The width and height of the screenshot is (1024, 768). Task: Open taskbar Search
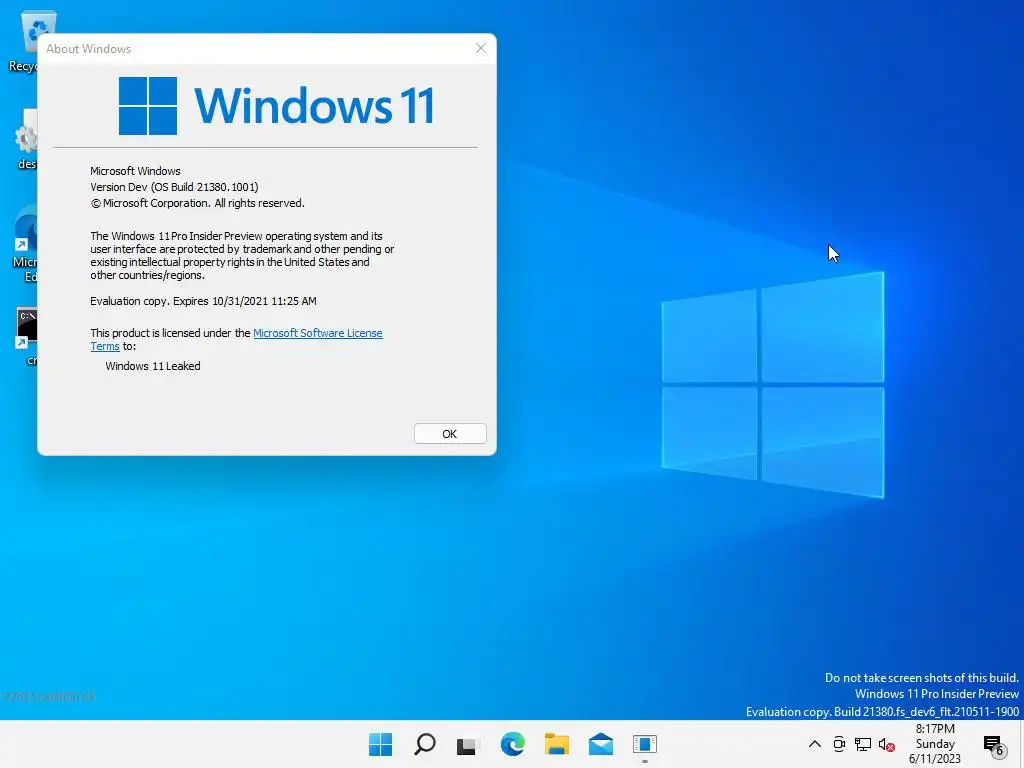424,744
